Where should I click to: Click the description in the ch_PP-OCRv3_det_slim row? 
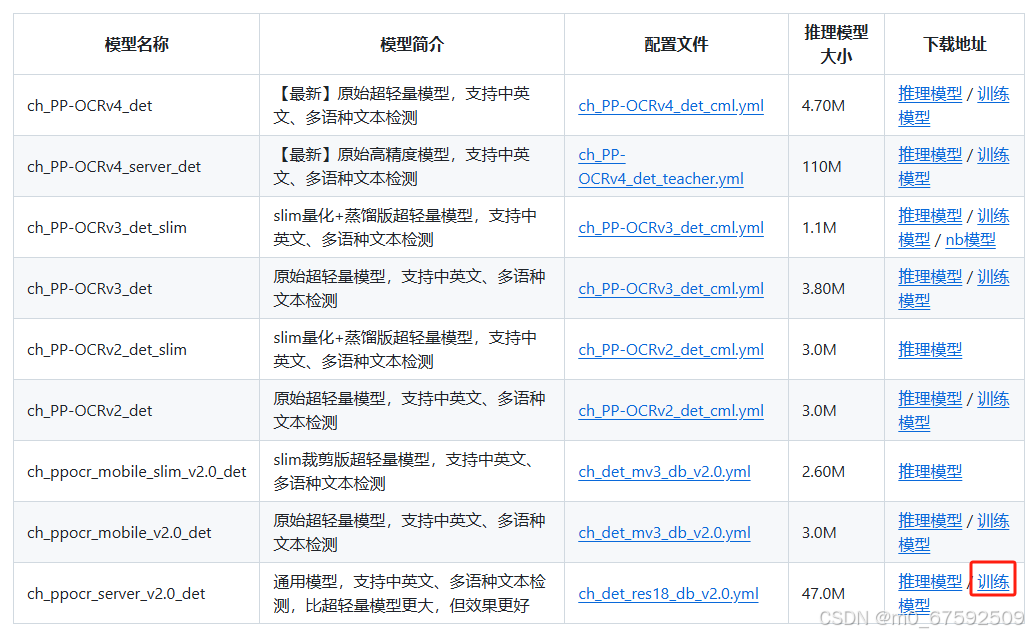405,228
